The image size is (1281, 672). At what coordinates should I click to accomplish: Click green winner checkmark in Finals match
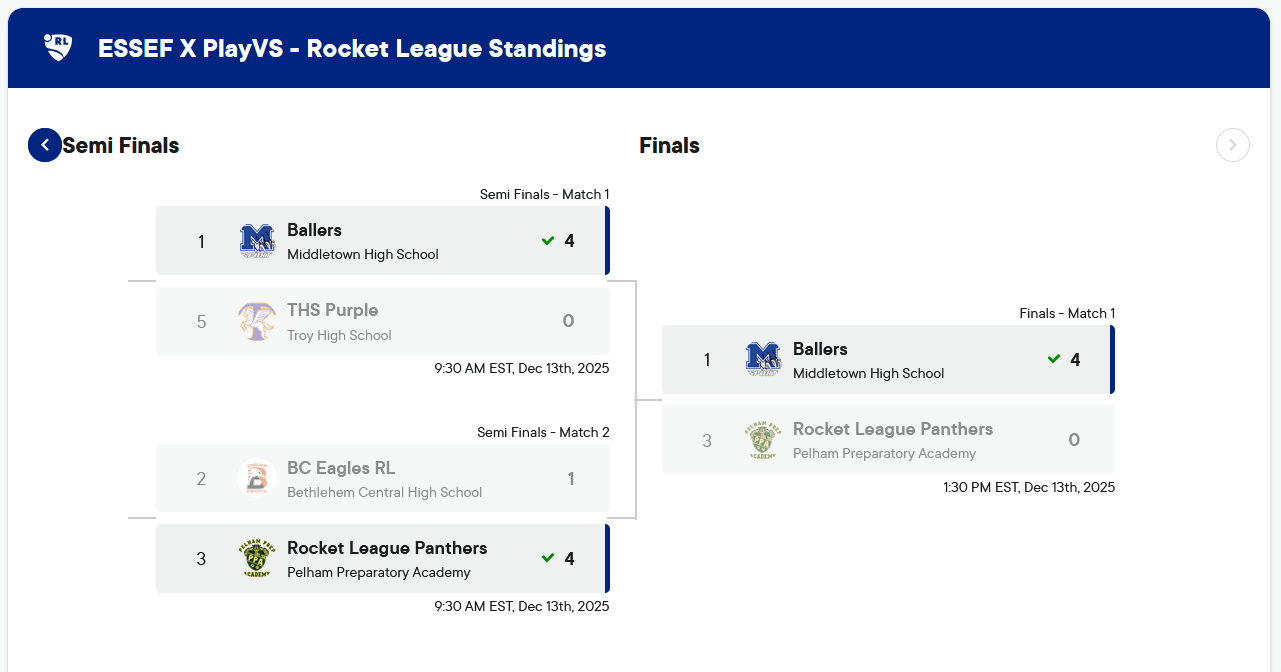point(1054,360)
